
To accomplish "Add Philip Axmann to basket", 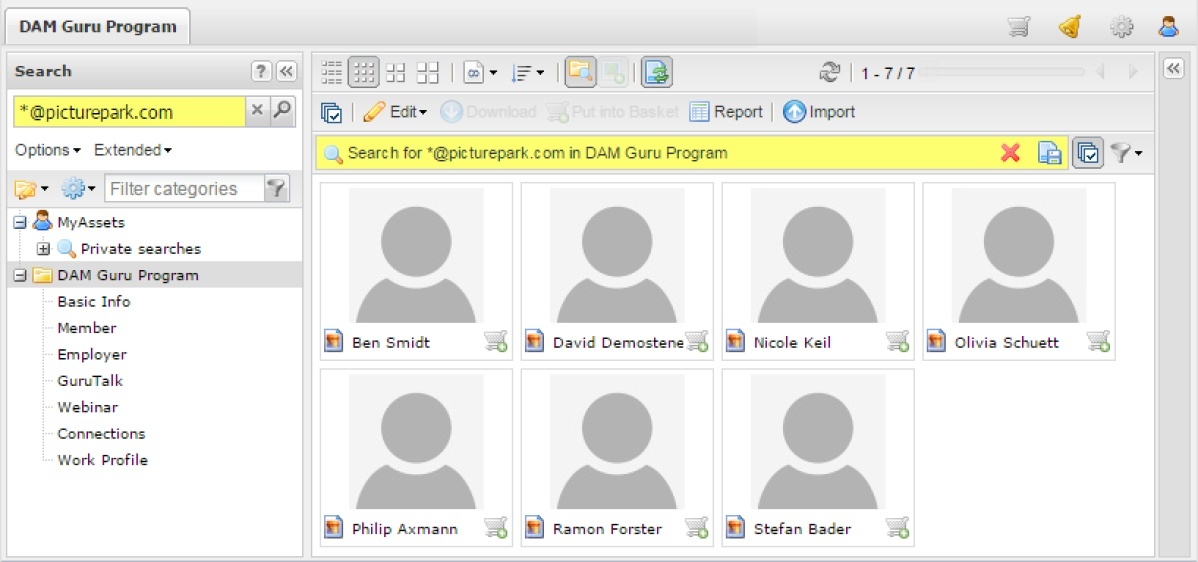I will (496, 528).
